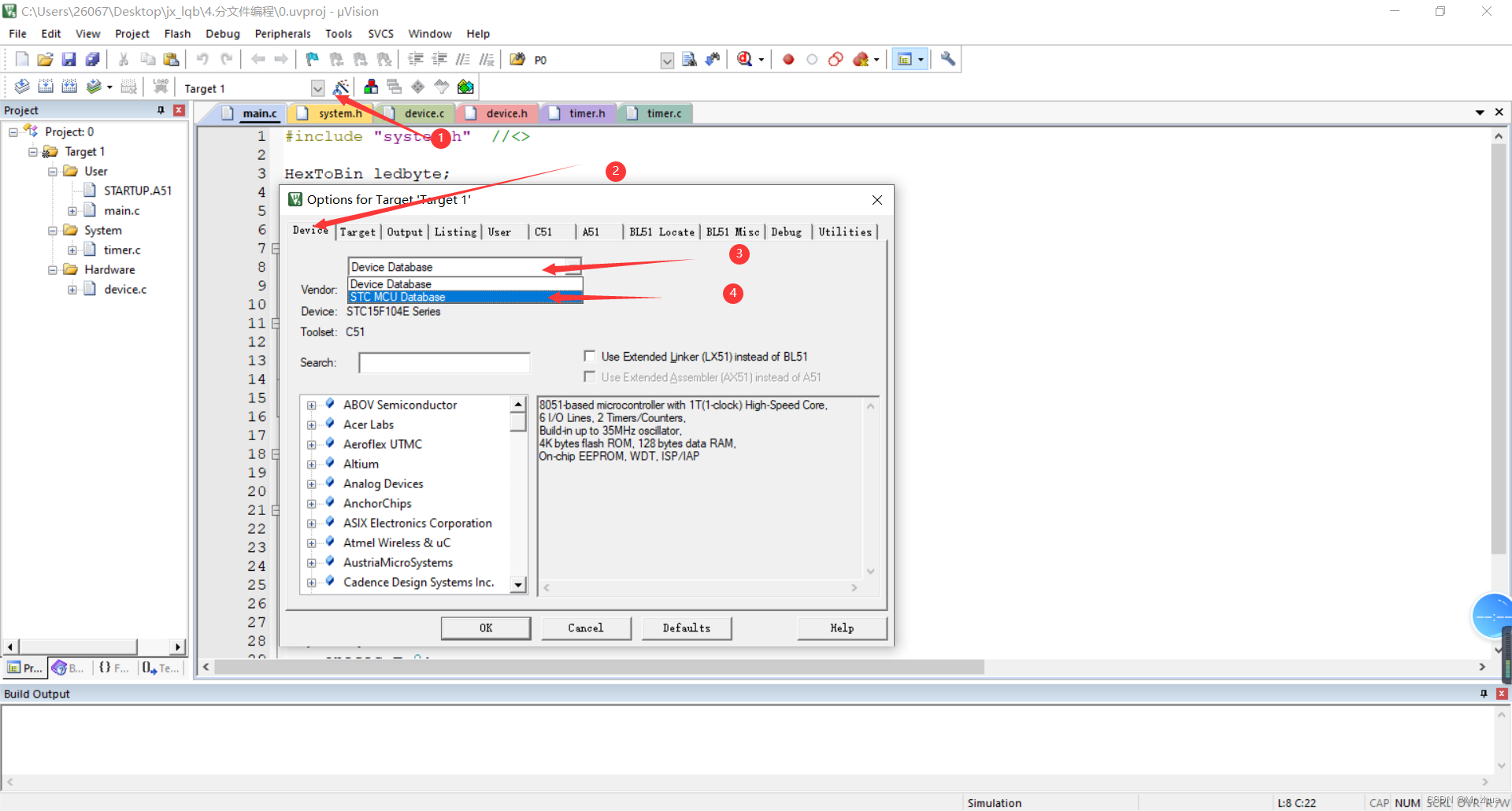The image size is (1512, 811).
Task: Click the Insert Bookmark flag icon
Action: (x=313, y=59)
